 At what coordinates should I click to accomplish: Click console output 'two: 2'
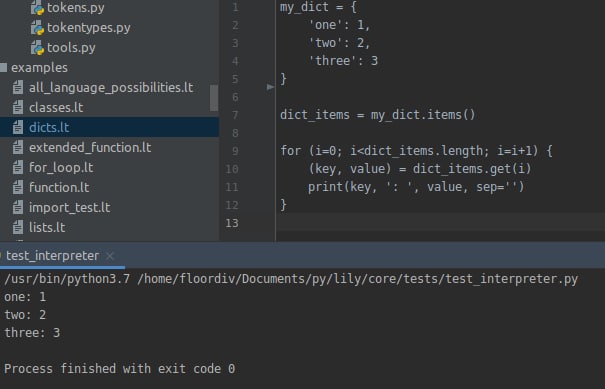coord(25,315)
